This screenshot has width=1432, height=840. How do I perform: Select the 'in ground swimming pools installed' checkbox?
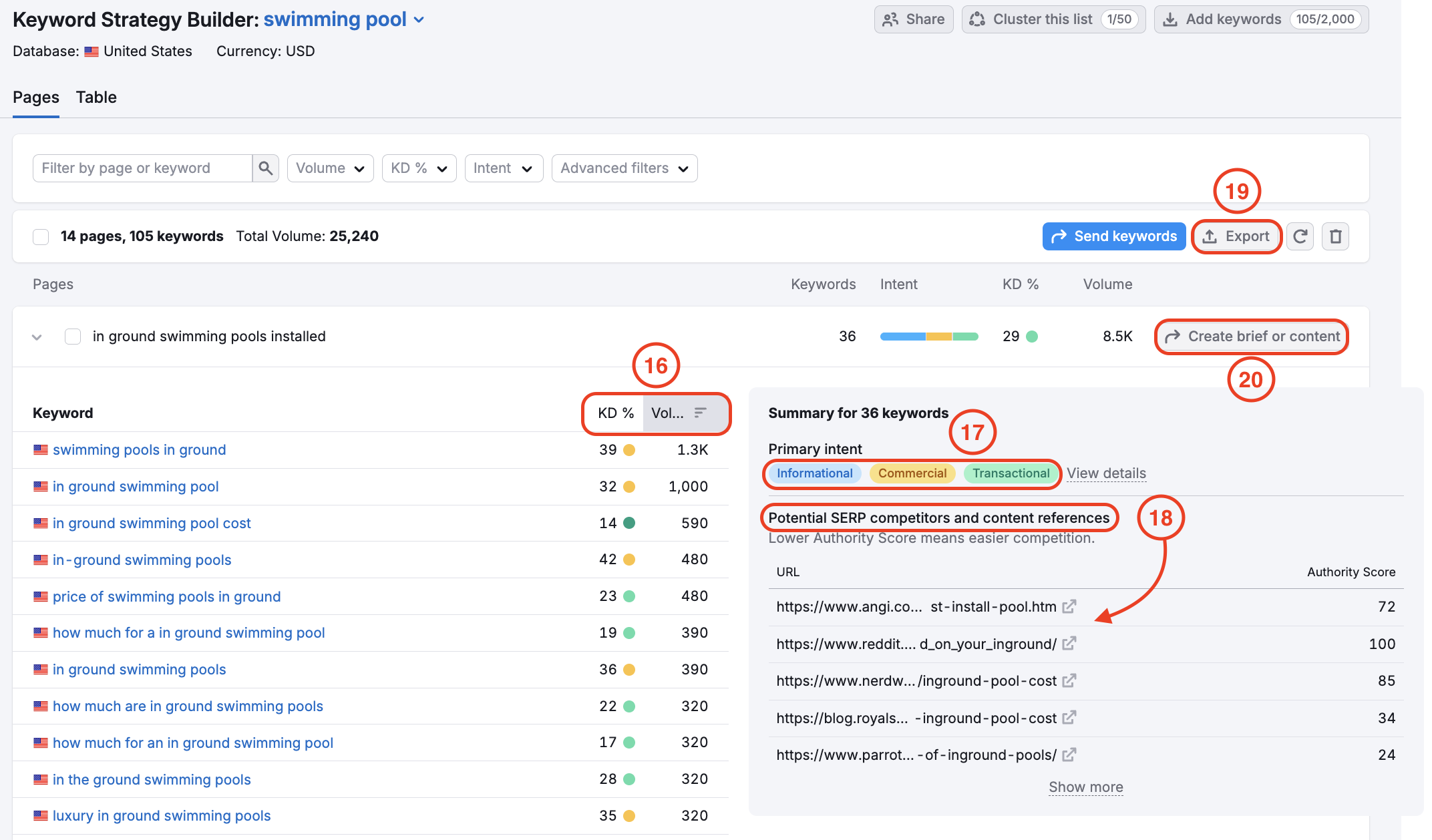pyautogui.click(x=72, y=337)
